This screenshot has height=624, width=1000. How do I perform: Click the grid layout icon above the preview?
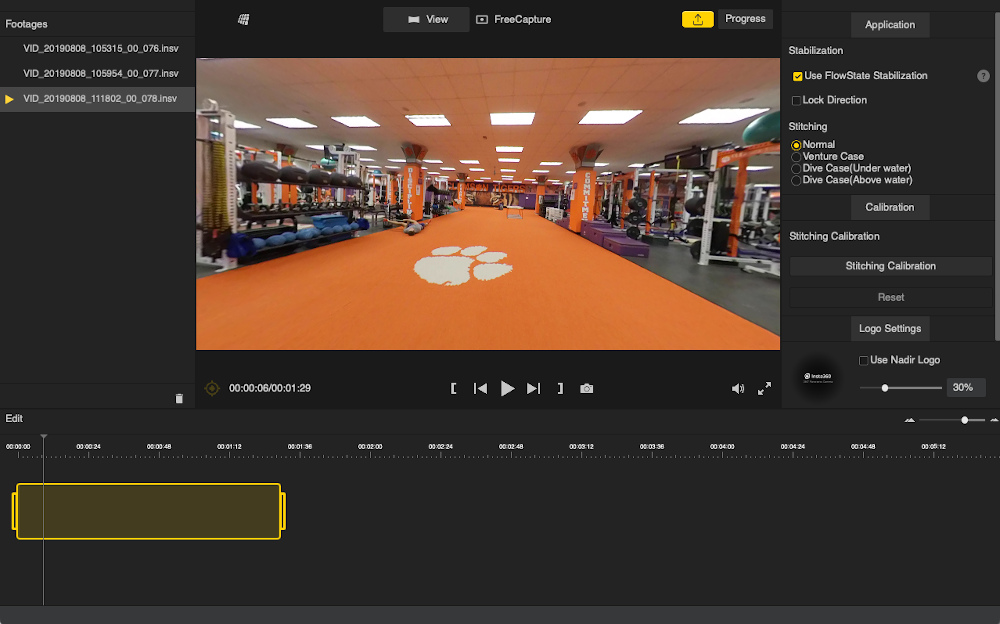[244, 20]
